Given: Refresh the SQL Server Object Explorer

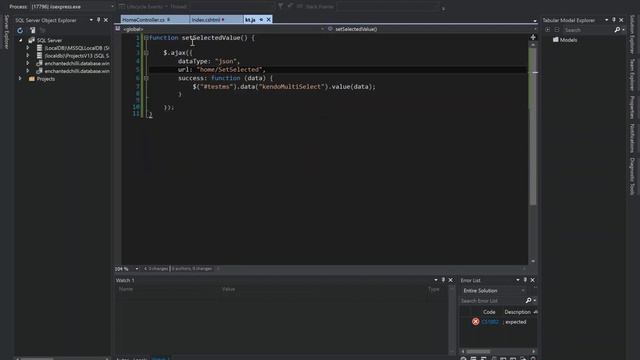Looking at the screenshot, I should (20, 31).
